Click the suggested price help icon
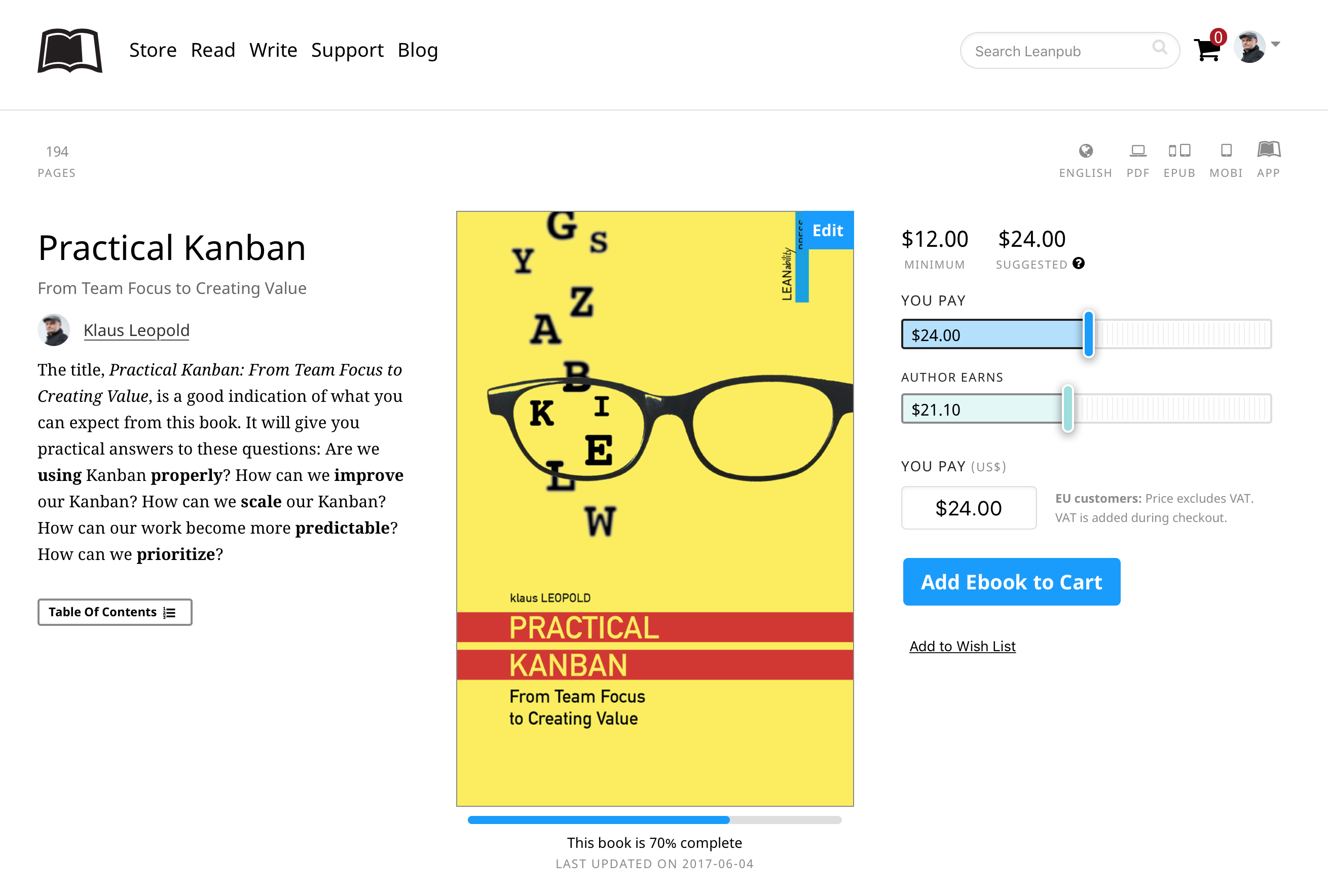This screenshot has height=896, width=1328. [1079, 264]
